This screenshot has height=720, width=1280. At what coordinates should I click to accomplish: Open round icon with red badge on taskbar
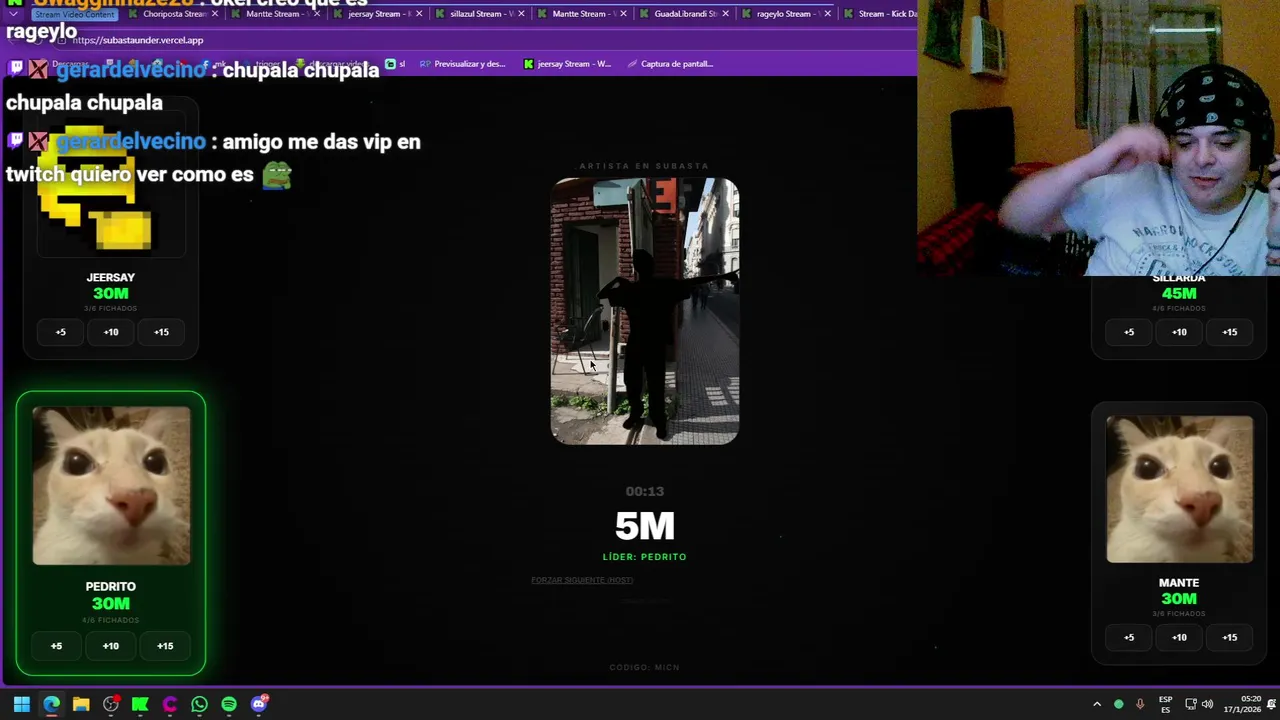coord(111,704)
